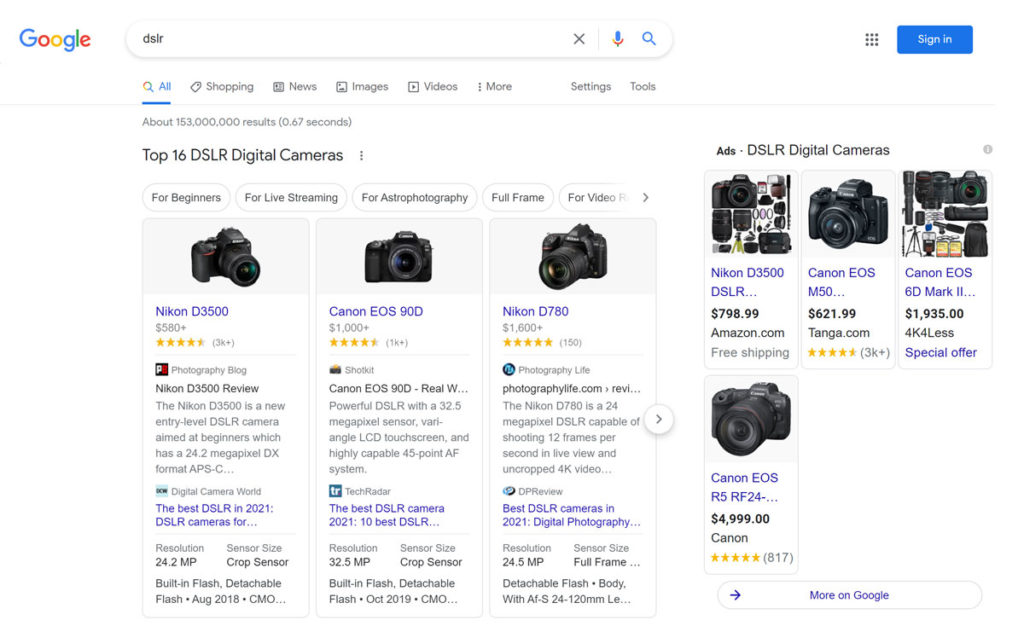The image size is (1024, 626).
Task: Enable the Full Frame filter
Action: point(518,197)
